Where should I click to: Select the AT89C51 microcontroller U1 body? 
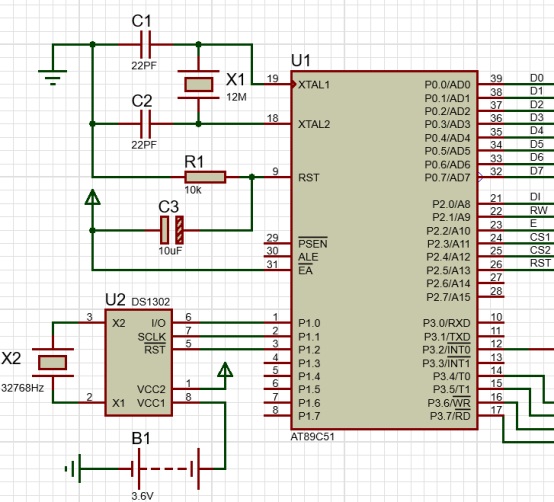(x=384, y=250)
